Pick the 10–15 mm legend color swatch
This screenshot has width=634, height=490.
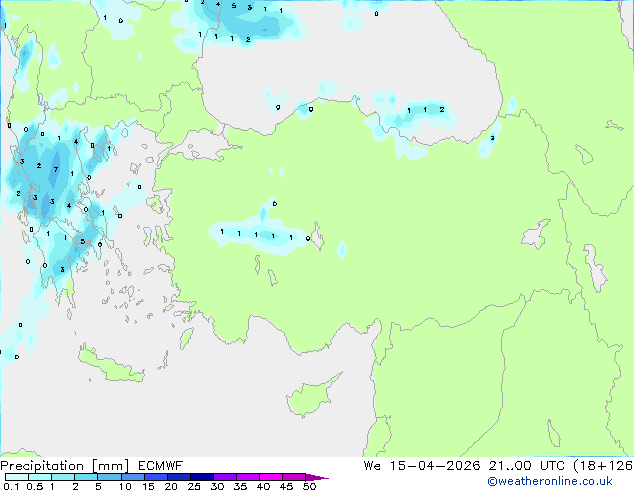coord(133,477)
